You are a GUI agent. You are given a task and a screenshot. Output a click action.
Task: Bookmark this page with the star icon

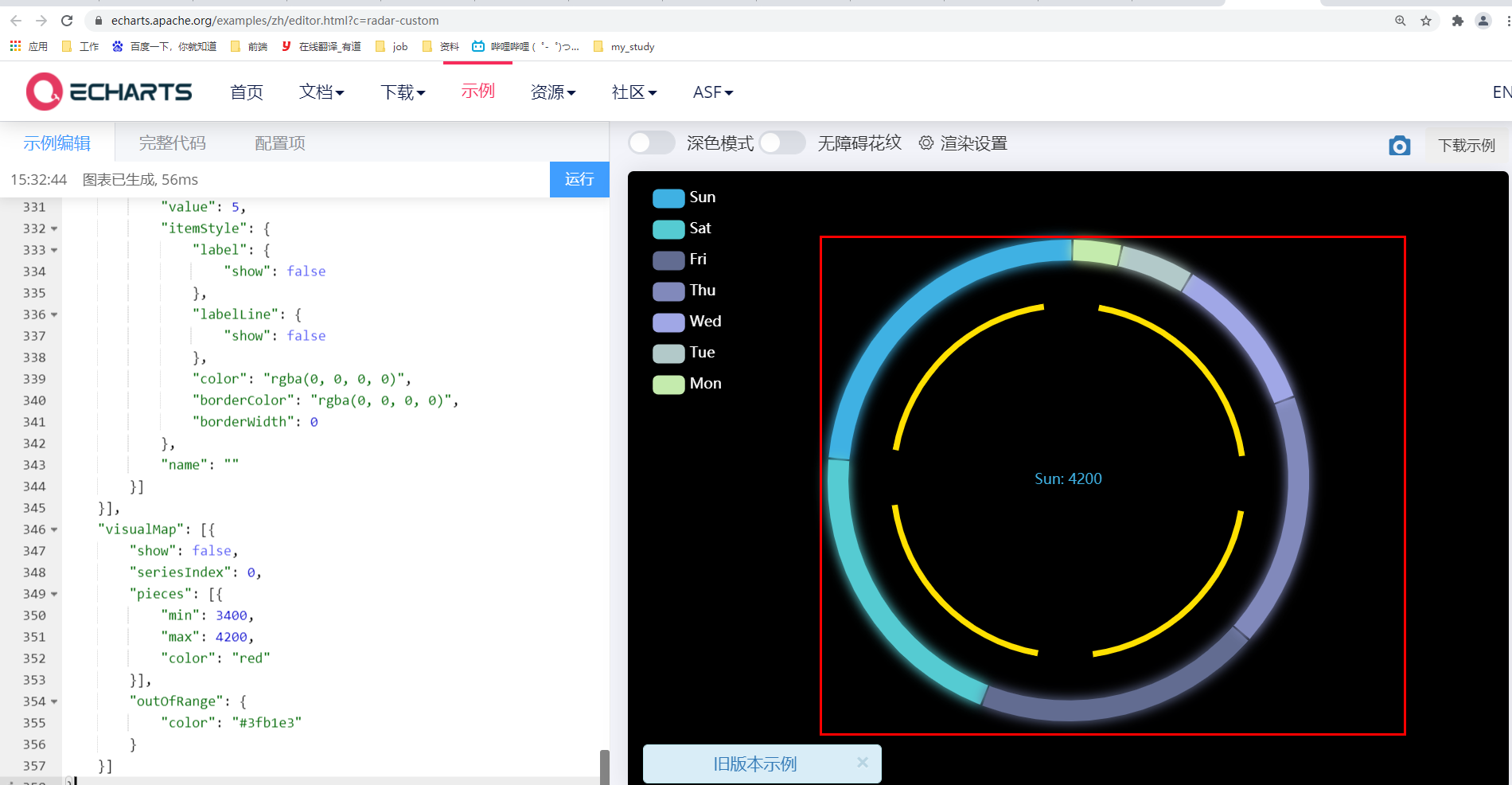(1426, 21)
